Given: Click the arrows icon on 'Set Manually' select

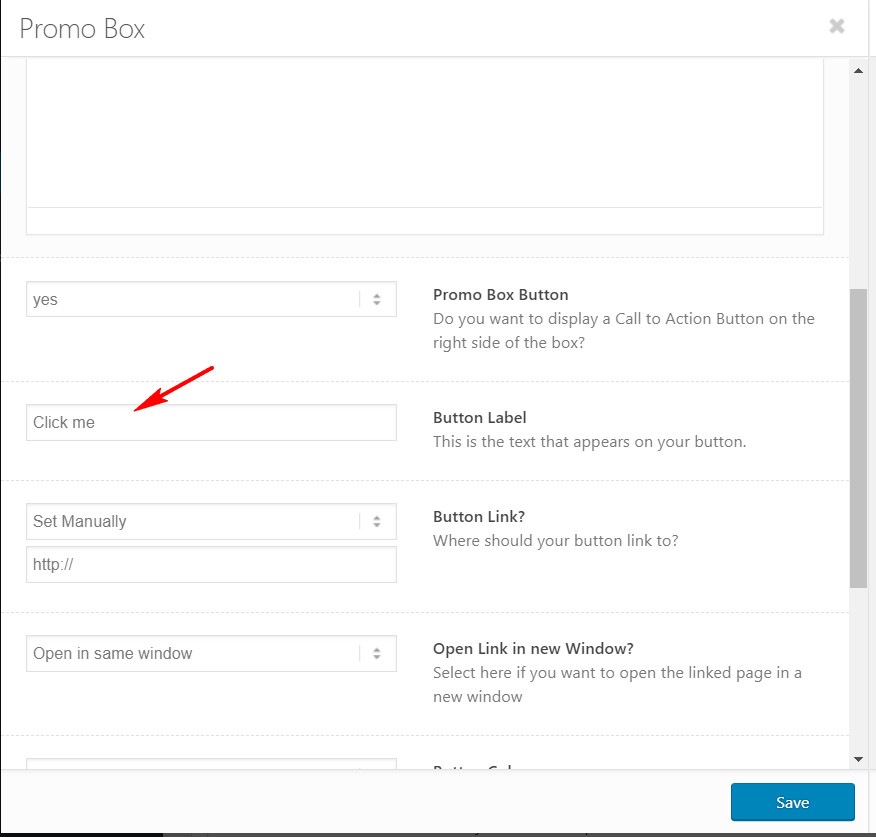Looking at the screenshot, I should click(x=377, y=521).
